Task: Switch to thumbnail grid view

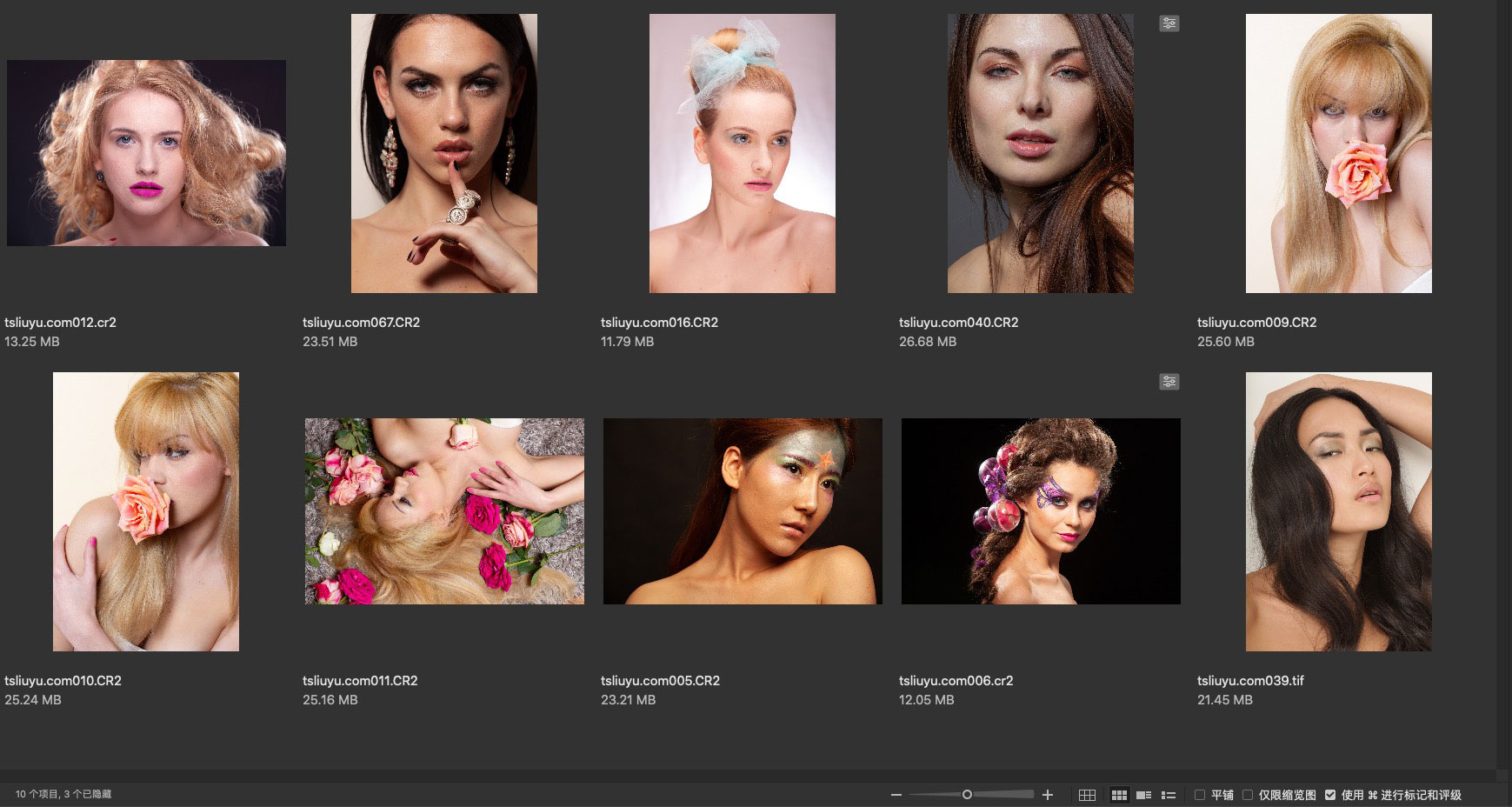Action: (x=1119, y=795)
